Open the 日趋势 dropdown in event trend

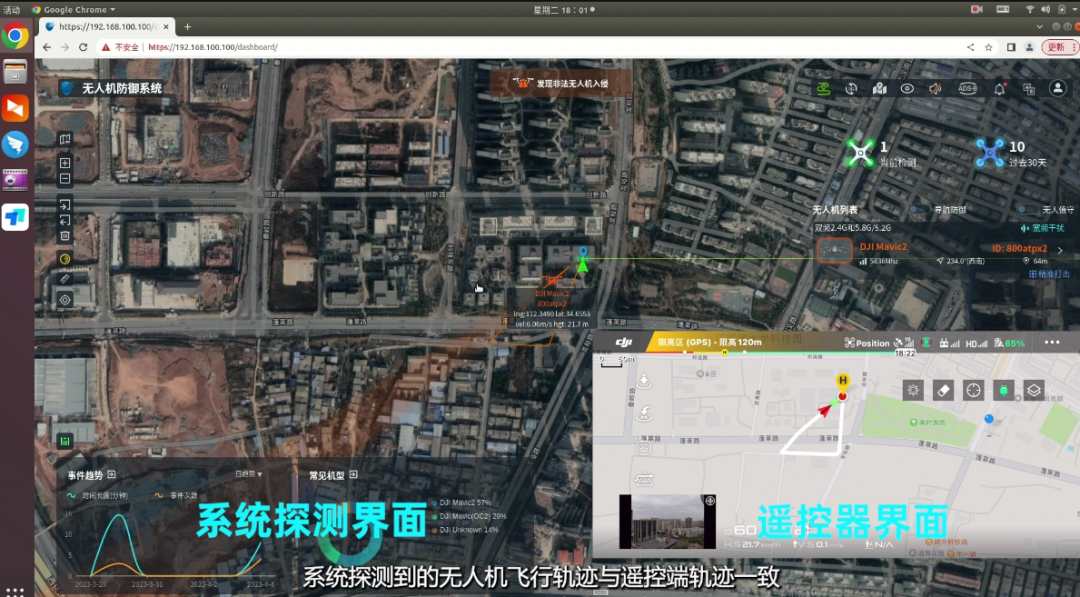tap(248, 475)
